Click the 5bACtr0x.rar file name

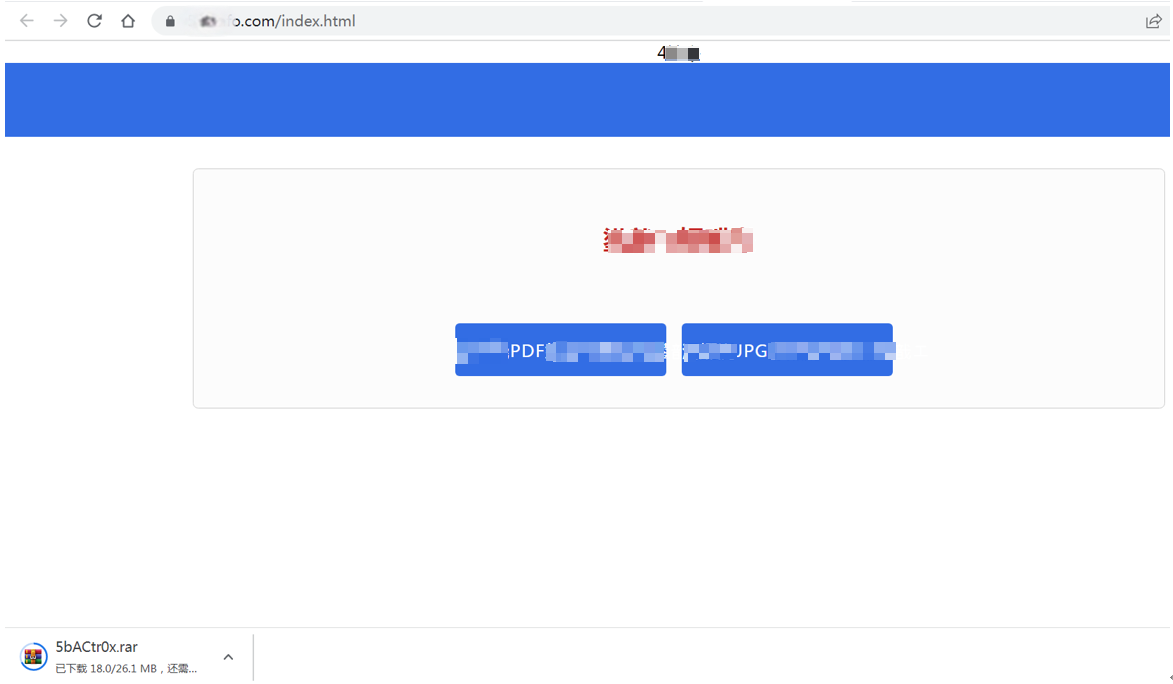click(x=97, y=647)
